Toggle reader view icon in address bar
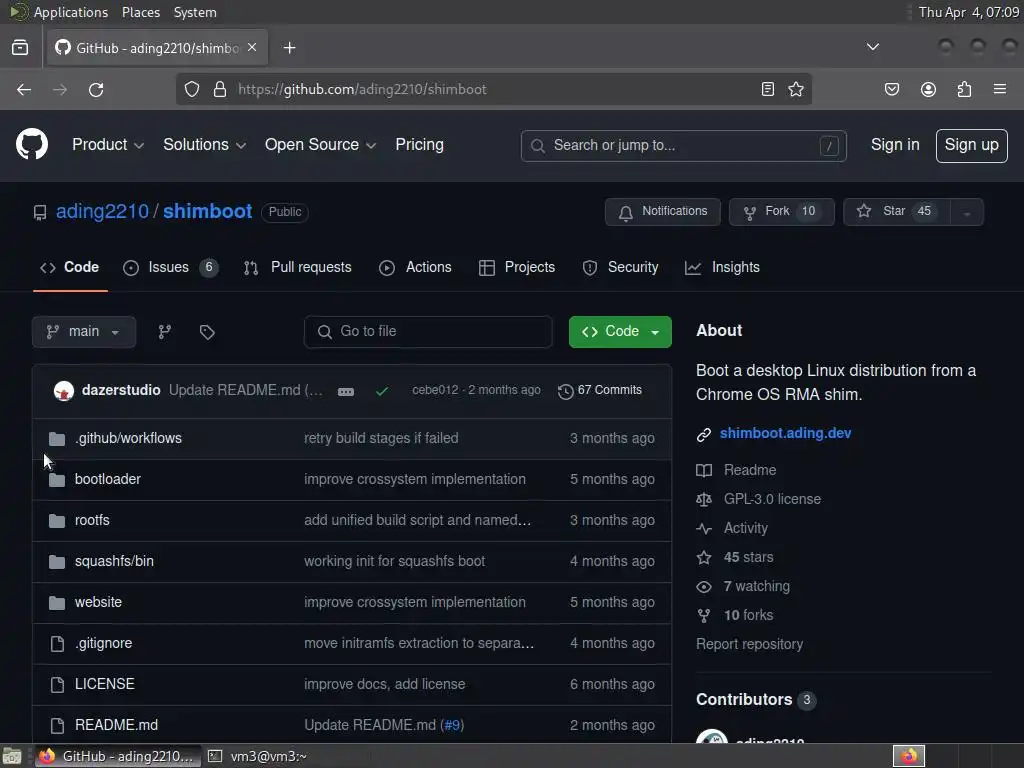The width and height of the screenshot is (1024, 768). 768,89
